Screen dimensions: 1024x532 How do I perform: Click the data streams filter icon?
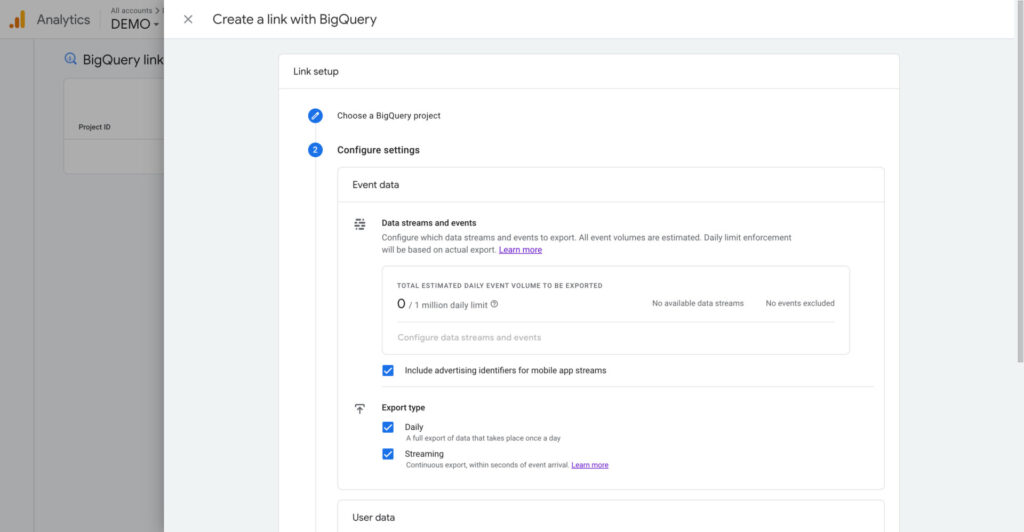360,224
